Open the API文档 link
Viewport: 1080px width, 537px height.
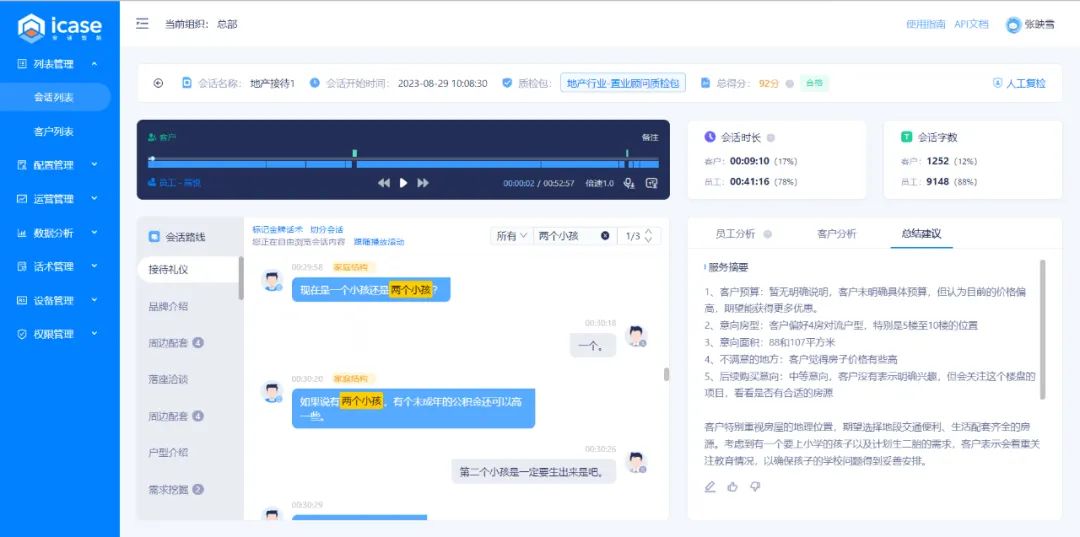point(971,24)
